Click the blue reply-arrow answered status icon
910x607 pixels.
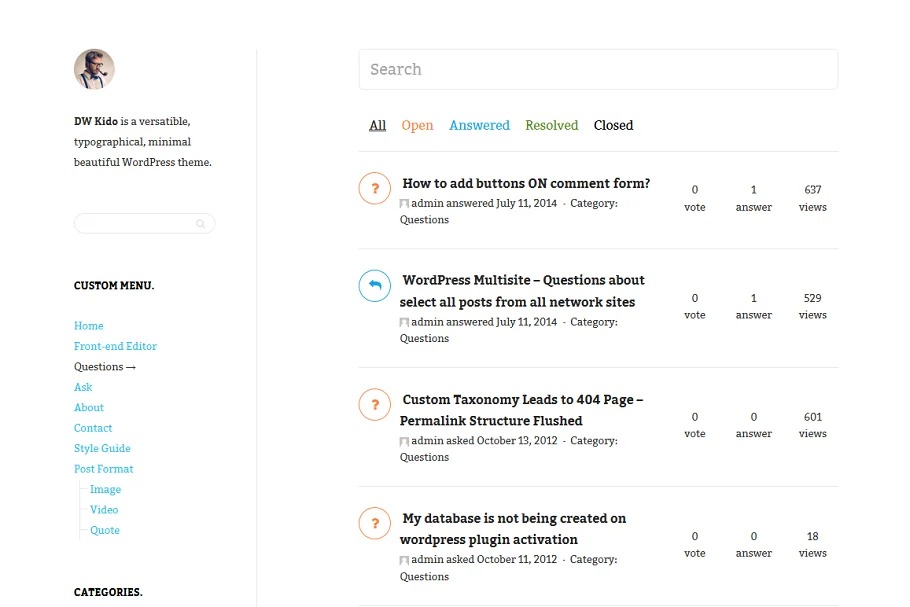374,285
